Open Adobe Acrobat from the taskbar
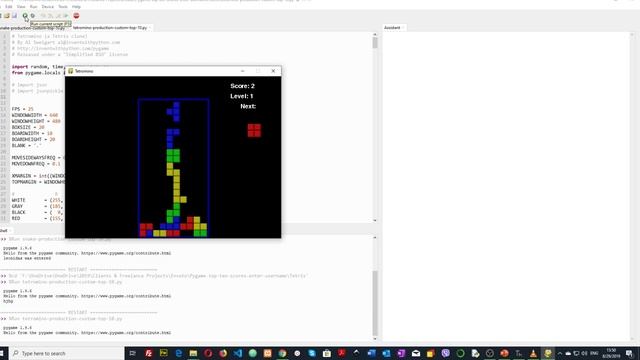 [342, 353]
